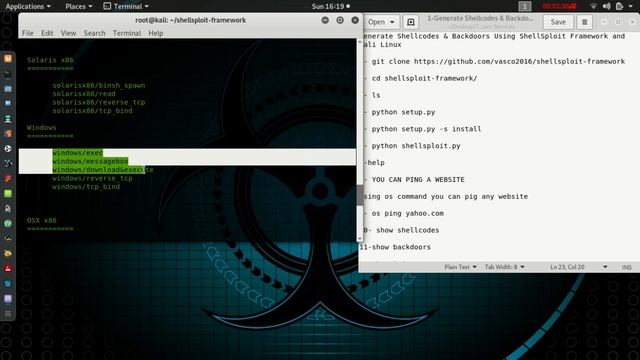Open the Places menu in top bar
This screenshot has height=360, width=640.
click(79, 6)
